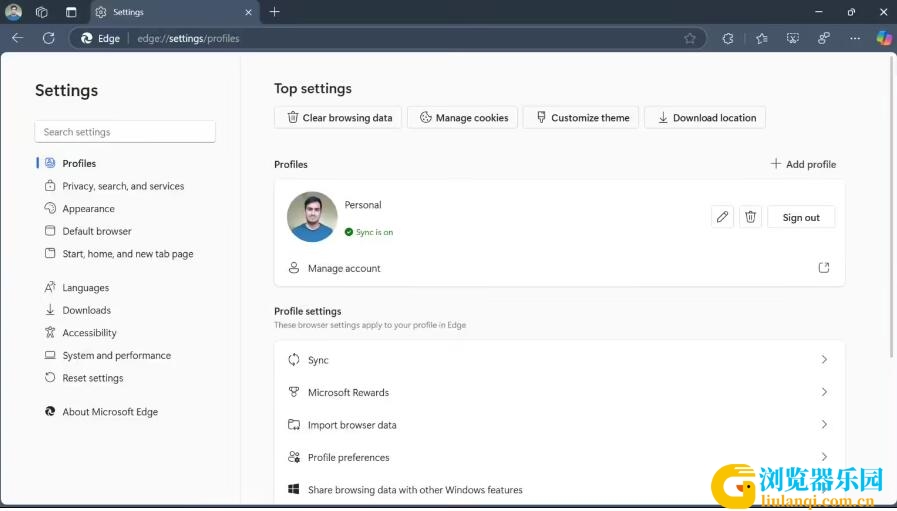Sign out of the Personal profile

click(801, 217)
